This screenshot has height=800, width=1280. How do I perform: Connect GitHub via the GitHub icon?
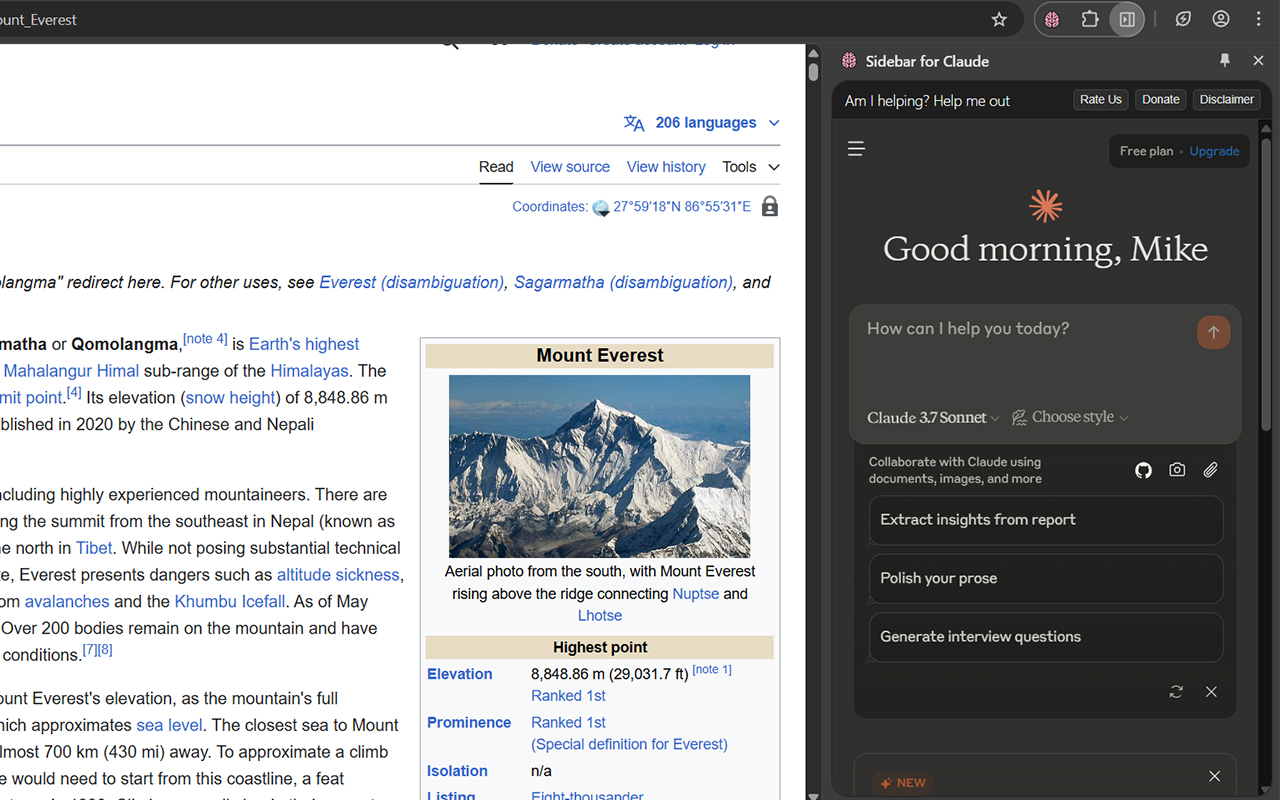click(x=1143, y=470)
